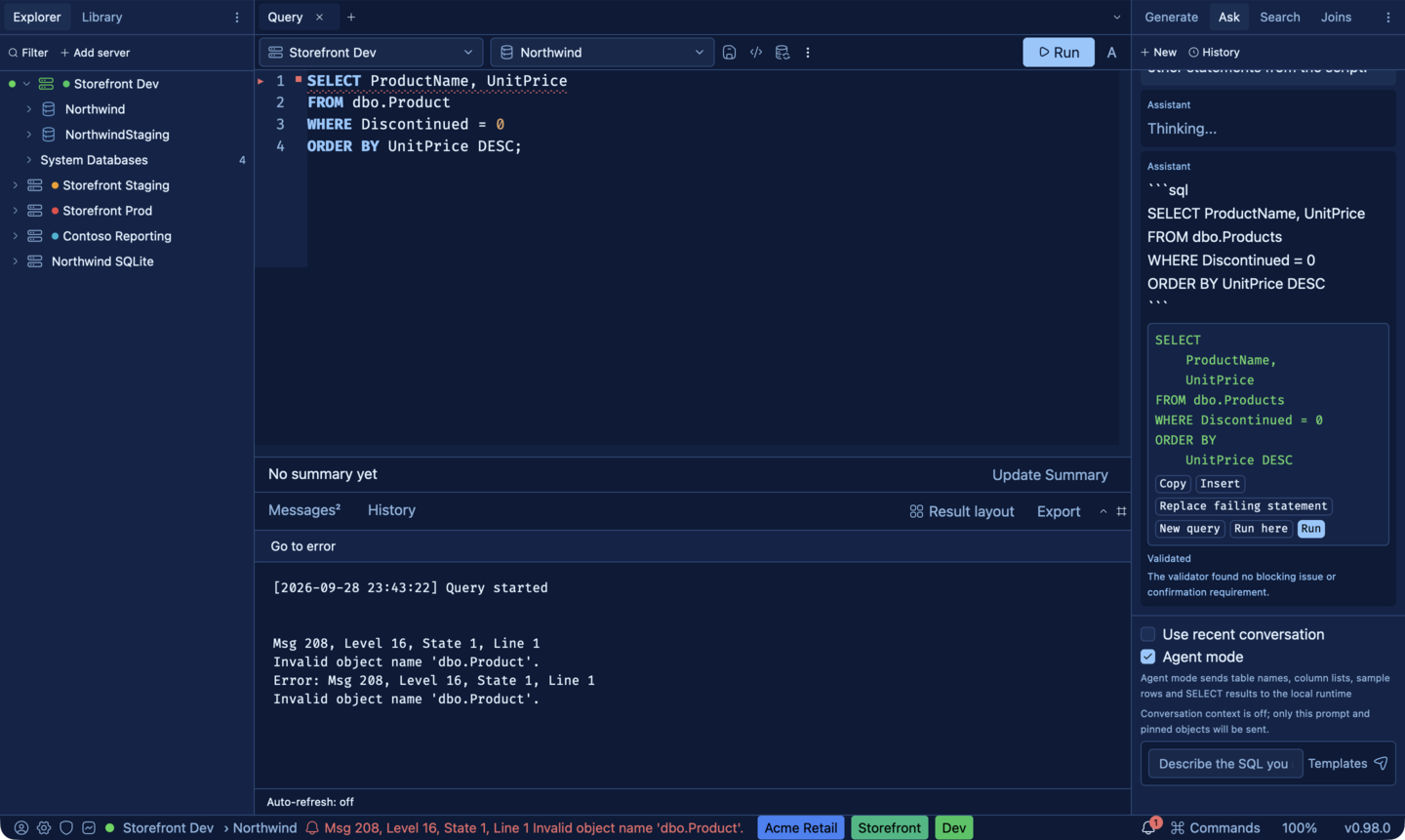Click Go to error link
Viewport: 1405px width, 840px height.
[x=303, y=546]
